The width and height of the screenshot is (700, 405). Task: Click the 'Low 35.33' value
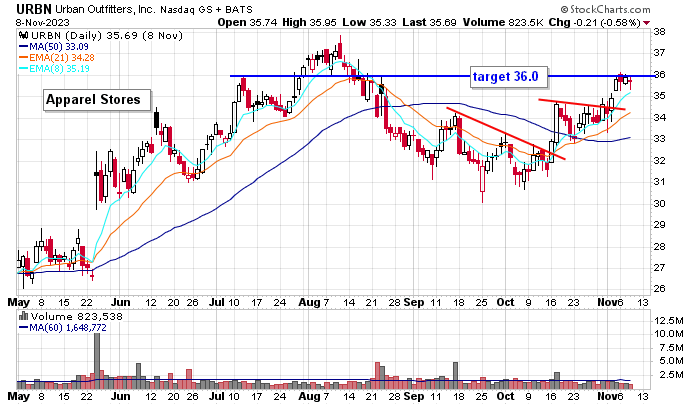point(369,22)
